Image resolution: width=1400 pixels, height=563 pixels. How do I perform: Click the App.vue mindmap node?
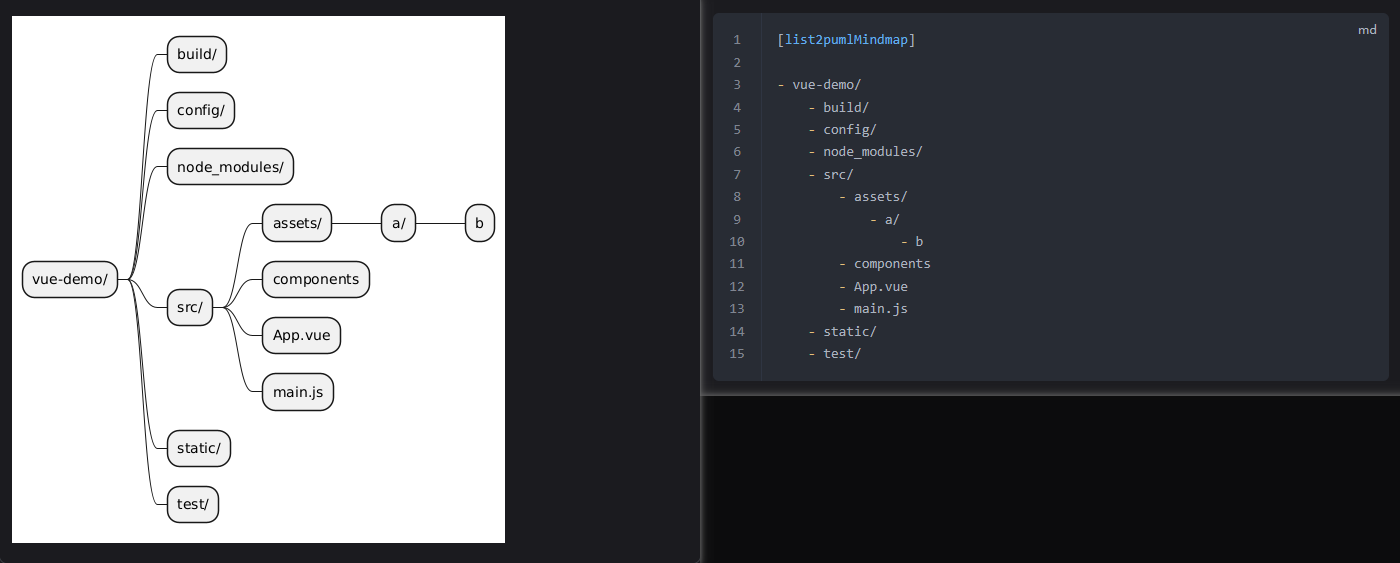click(301, 335)
